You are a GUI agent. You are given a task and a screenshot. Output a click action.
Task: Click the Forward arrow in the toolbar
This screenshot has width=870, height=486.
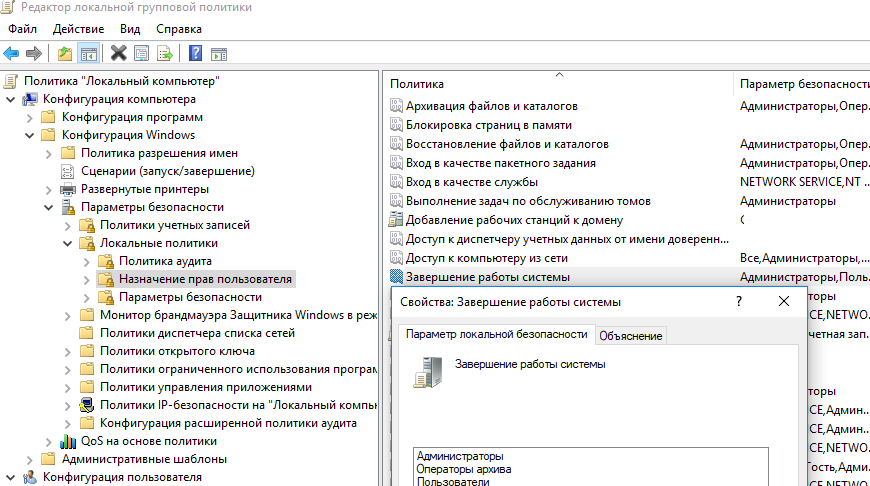34,53
